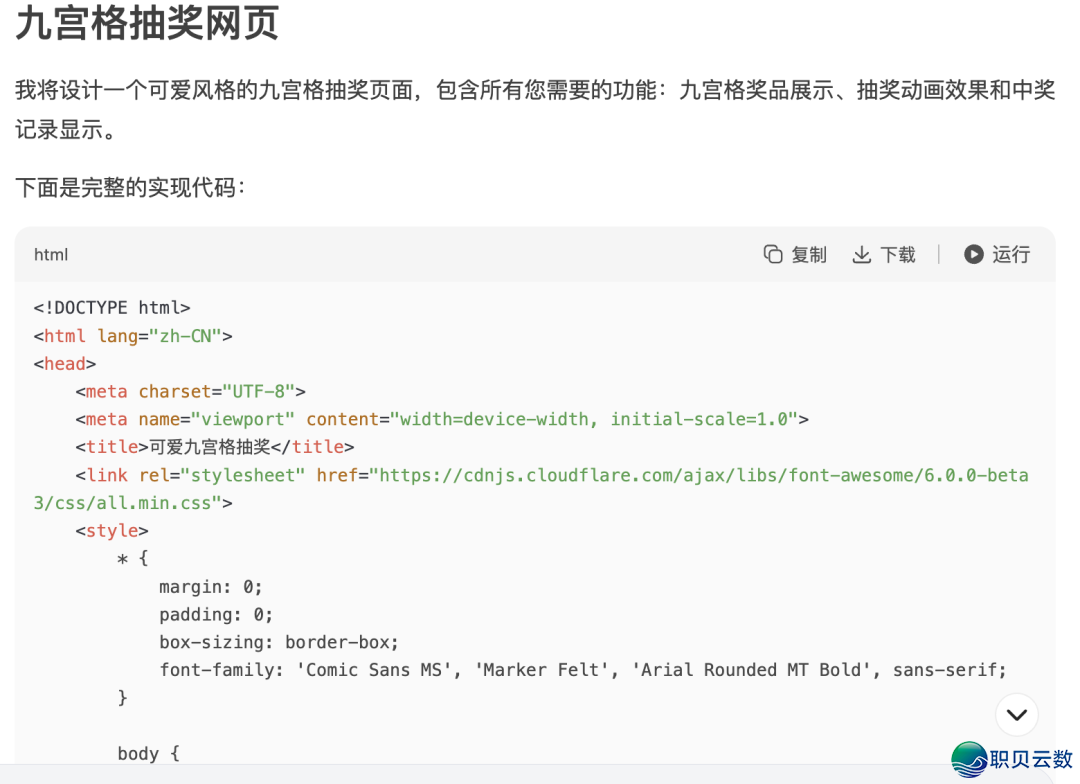Click the html language label
The width and height of the screenshot is (1080, 784).
click(x=51, y=255)
